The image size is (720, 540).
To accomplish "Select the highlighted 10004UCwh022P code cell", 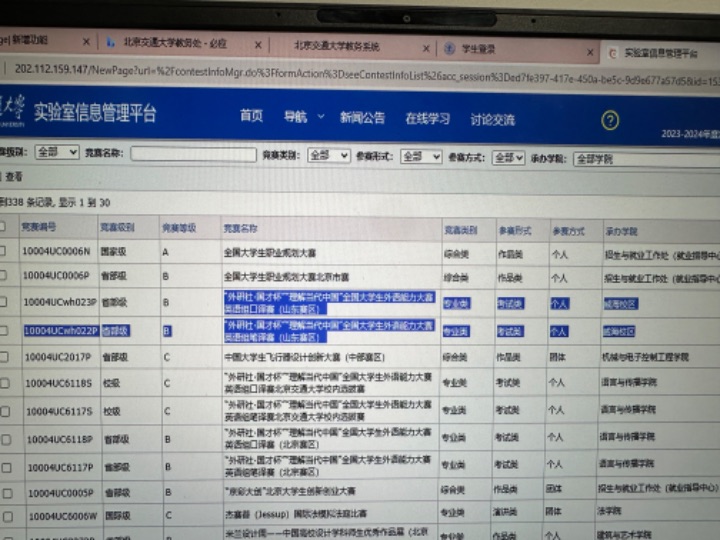I will click(x=61, y=331).
